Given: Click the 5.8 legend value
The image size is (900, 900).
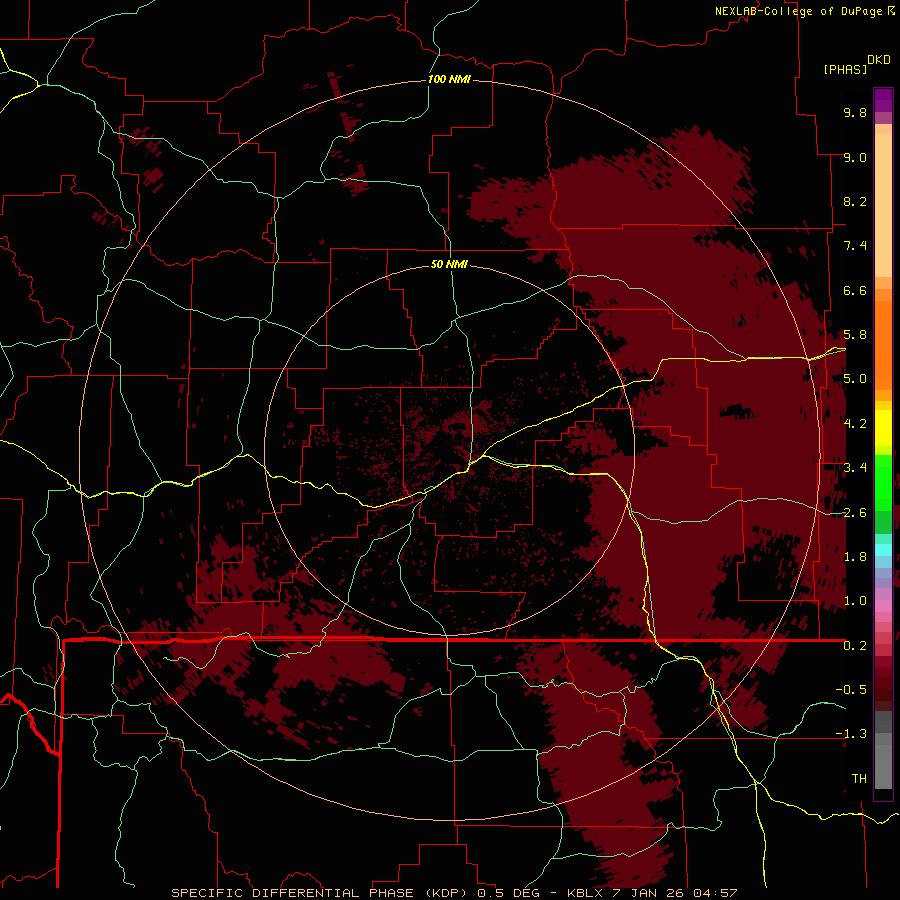Looking at the screenshot, I should 855,335.
